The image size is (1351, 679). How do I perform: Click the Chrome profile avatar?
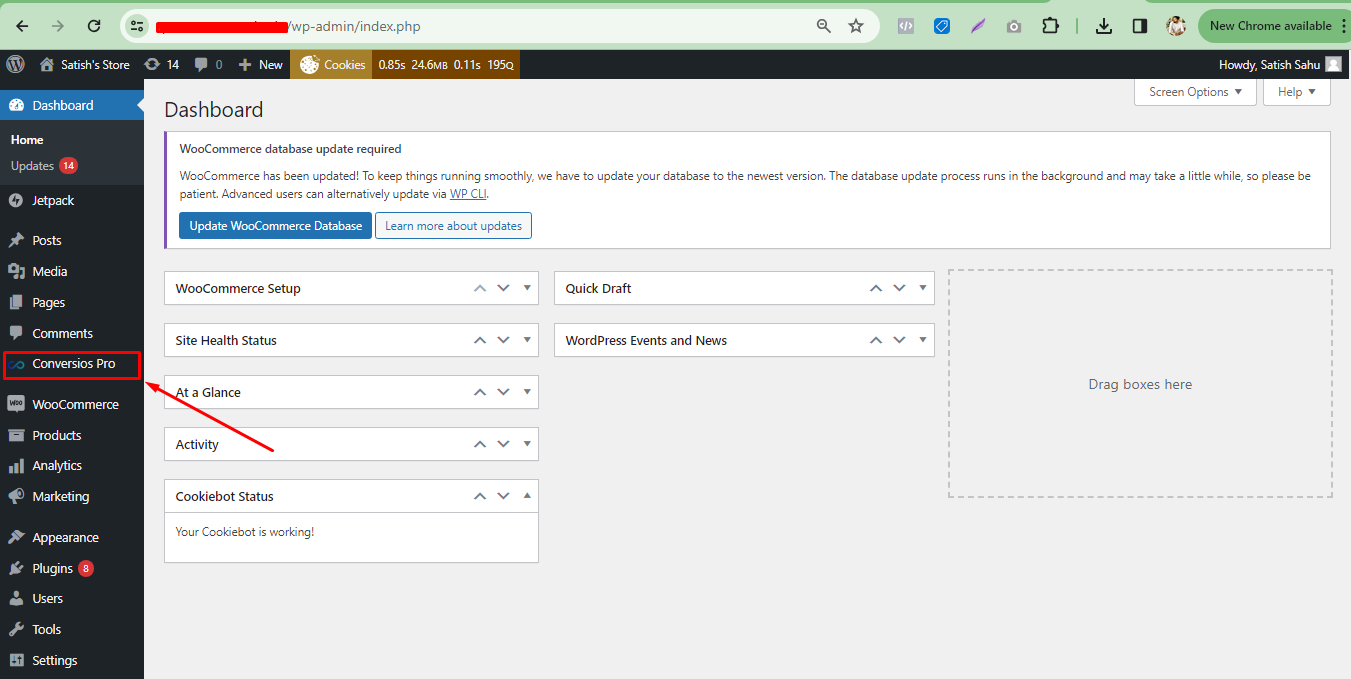(1176, 26)
